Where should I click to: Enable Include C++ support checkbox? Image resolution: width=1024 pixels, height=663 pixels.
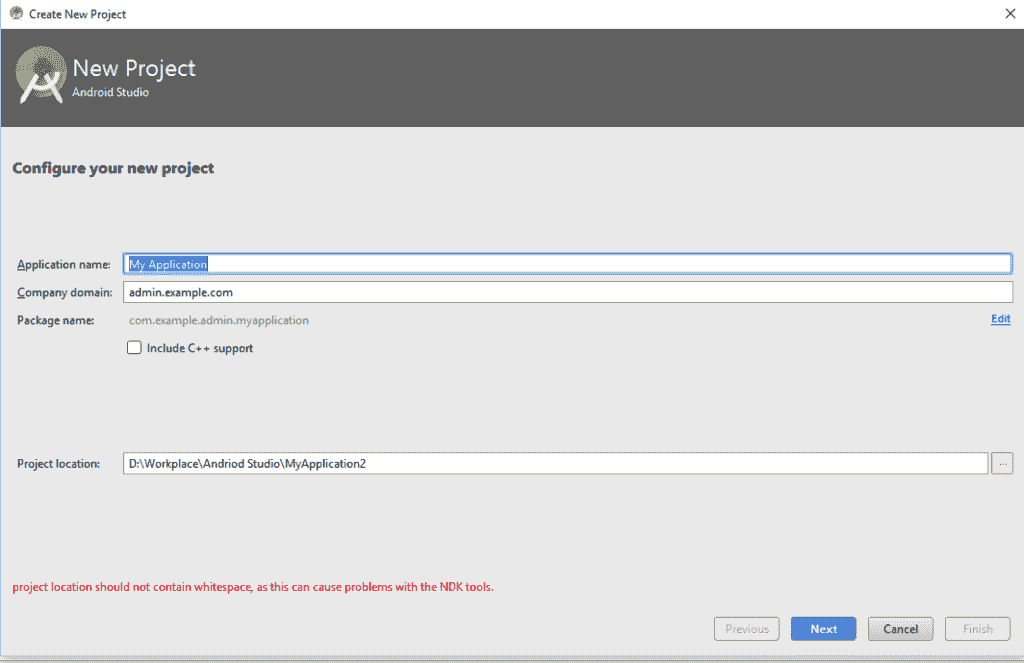134,348
